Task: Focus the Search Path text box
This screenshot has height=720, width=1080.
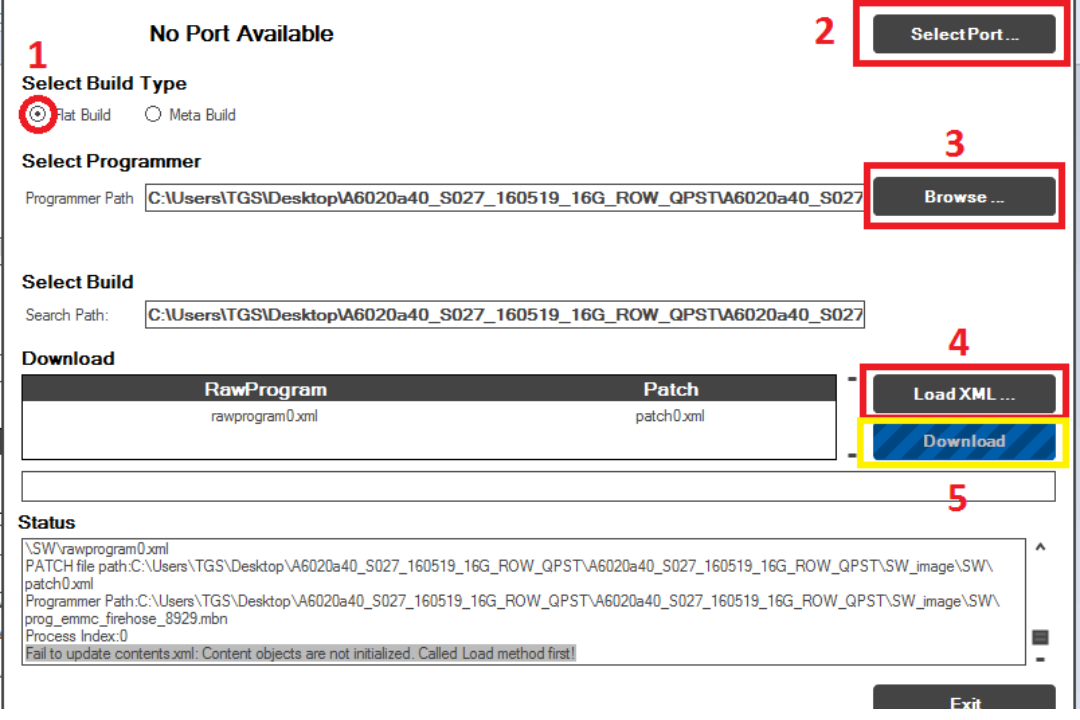Action: tap(504, 316)
